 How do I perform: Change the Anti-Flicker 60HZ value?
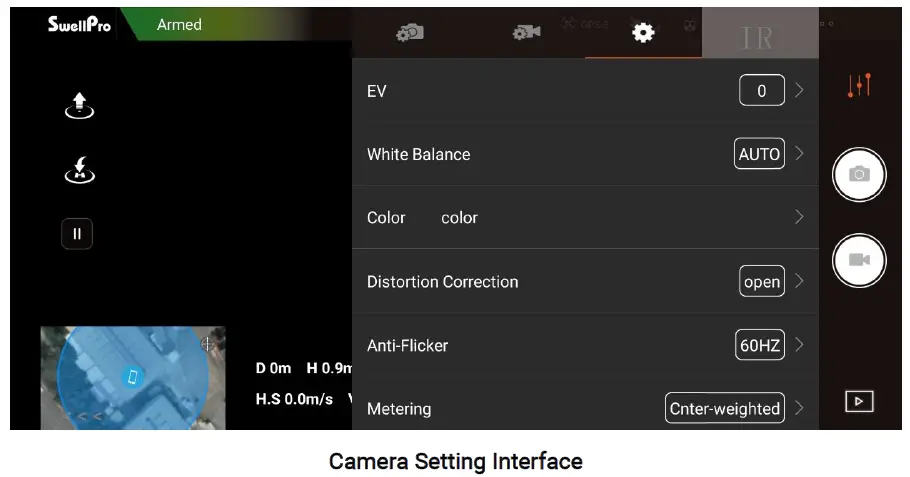[x=759, y=345]
